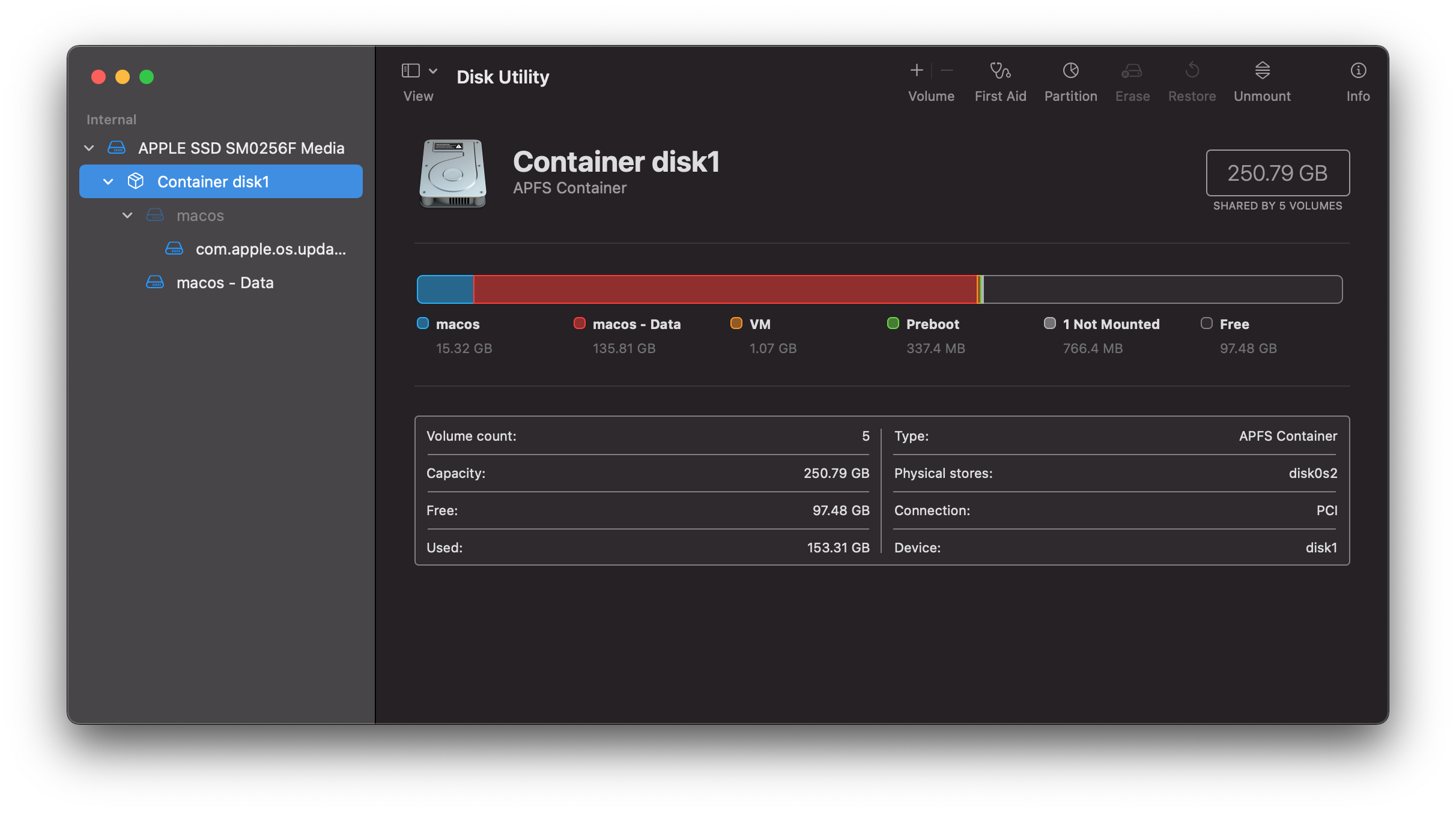
Task: Click the First Aid stethoscope icon
Action: point(1000,71)
